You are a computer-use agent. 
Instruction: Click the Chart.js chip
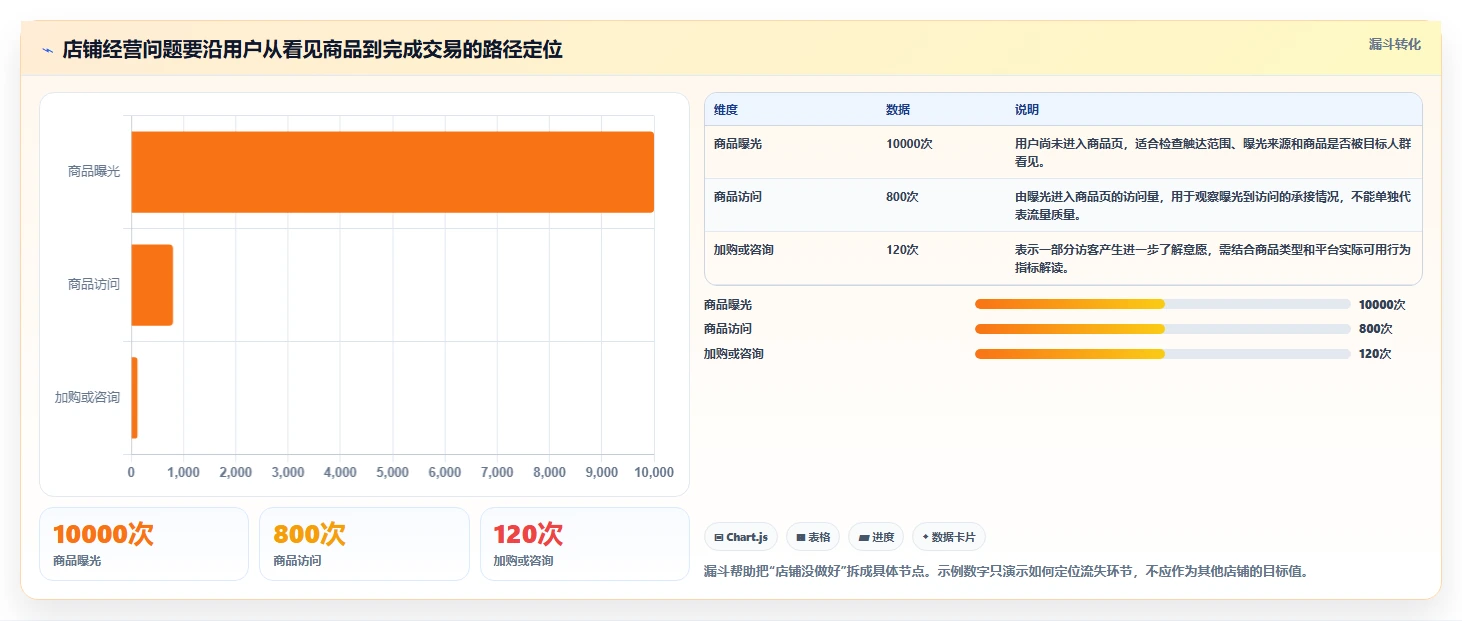[x=741, y=537]
